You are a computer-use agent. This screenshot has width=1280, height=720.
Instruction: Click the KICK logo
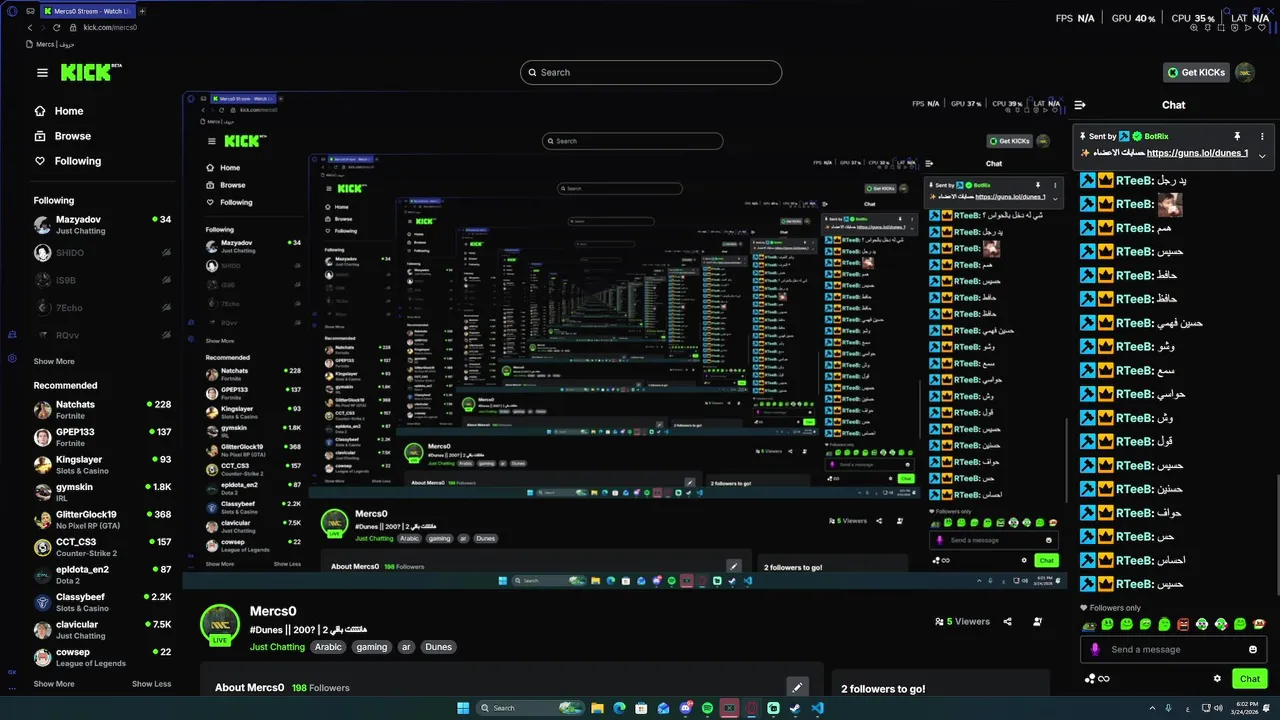(x=90, y=72)
